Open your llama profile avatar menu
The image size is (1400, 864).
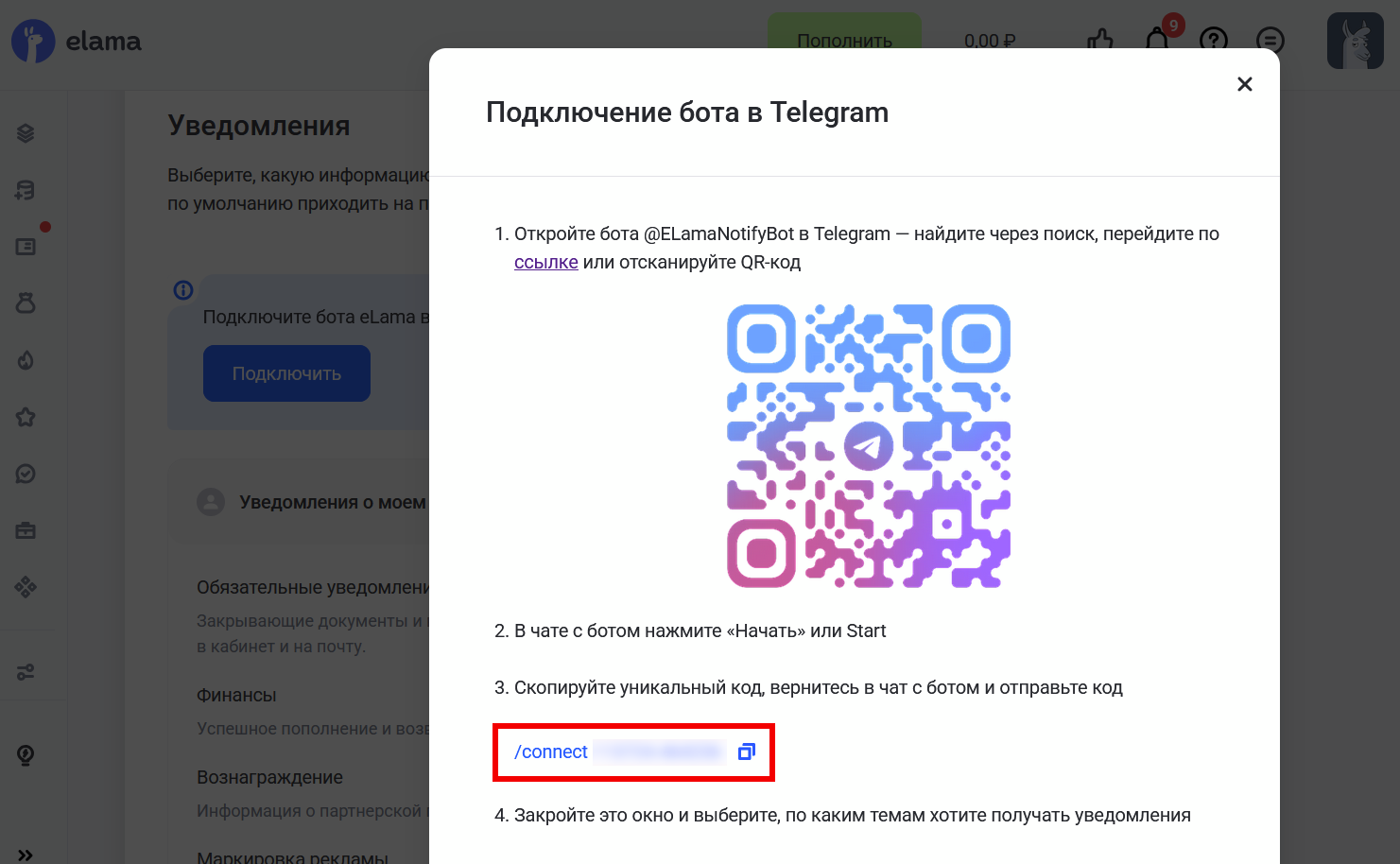tap(1356, 41)
